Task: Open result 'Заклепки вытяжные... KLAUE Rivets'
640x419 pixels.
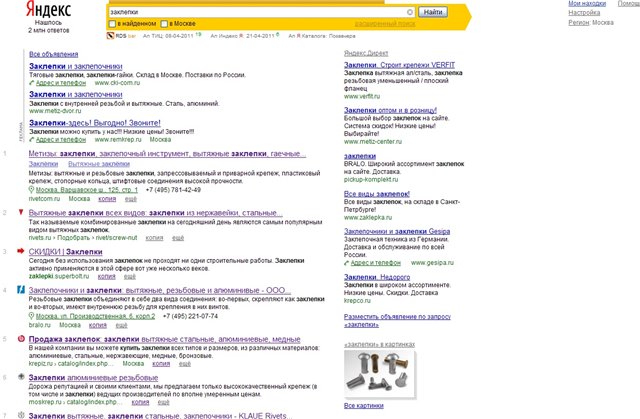Action: (x=160, y=416)
